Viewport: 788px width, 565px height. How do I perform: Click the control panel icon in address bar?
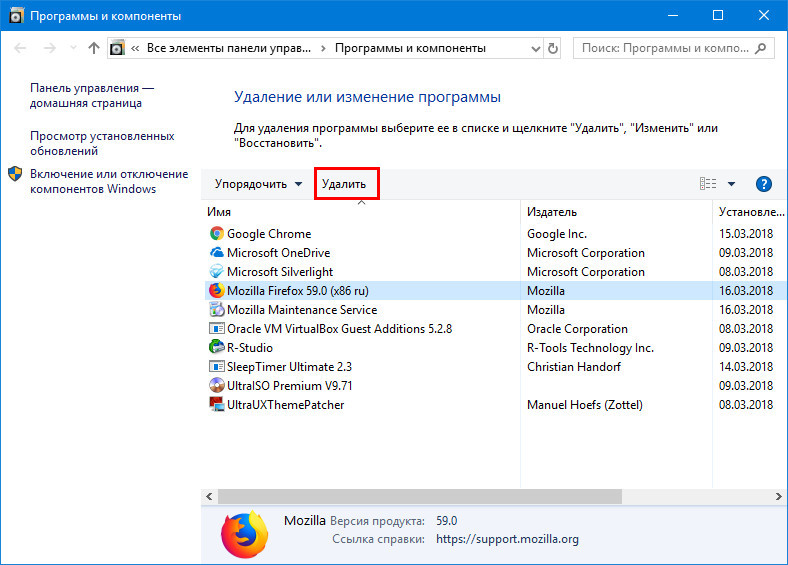tap(117, 48)
